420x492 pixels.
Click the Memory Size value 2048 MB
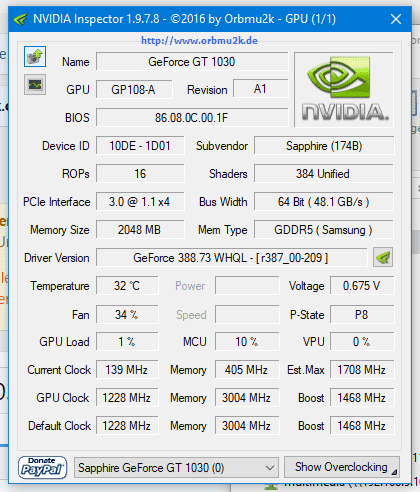coord(140,229)
